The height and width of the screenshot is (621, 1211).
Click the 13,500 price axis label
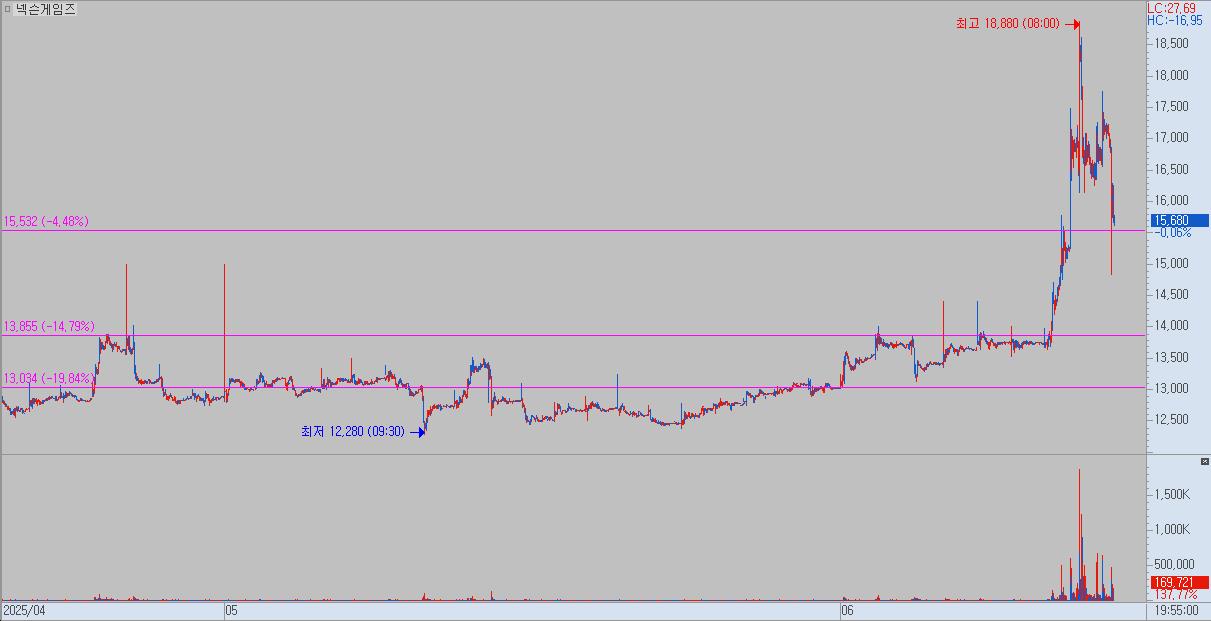pyautogui.click(x=1171, y=357)
